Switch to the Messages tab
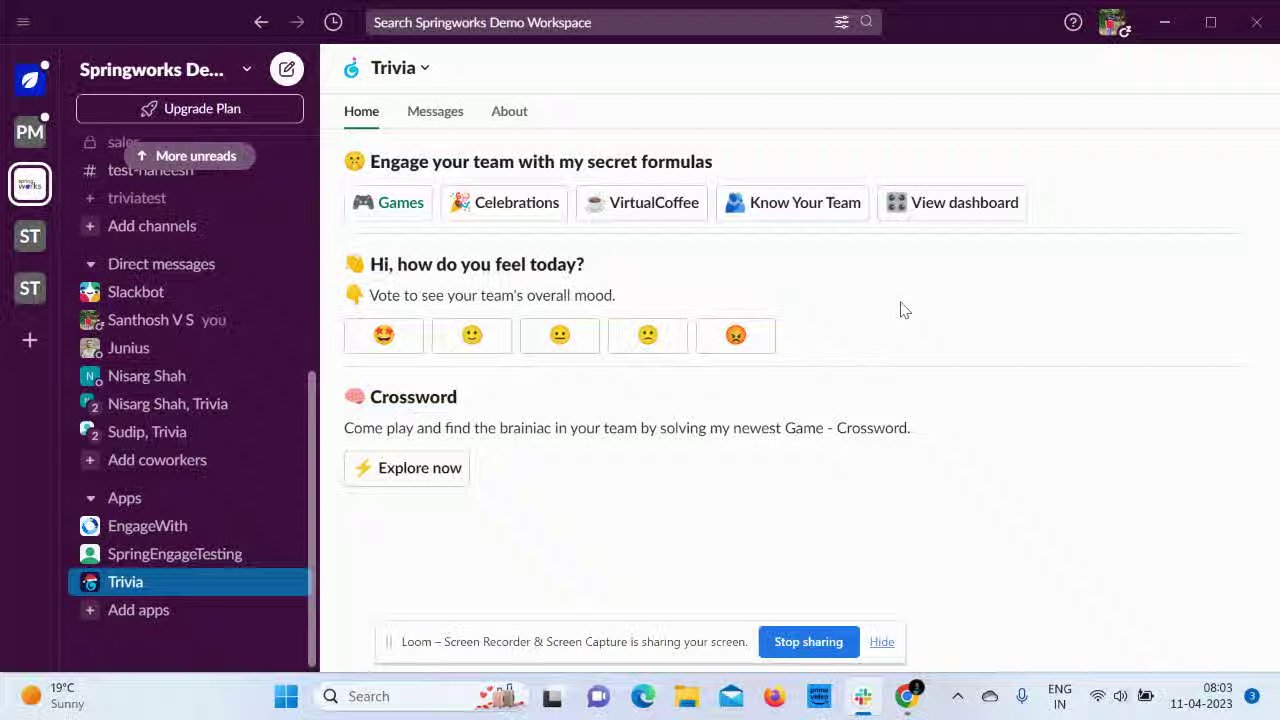This screenshot has width=1280, height=720. (x=435, y=111)
